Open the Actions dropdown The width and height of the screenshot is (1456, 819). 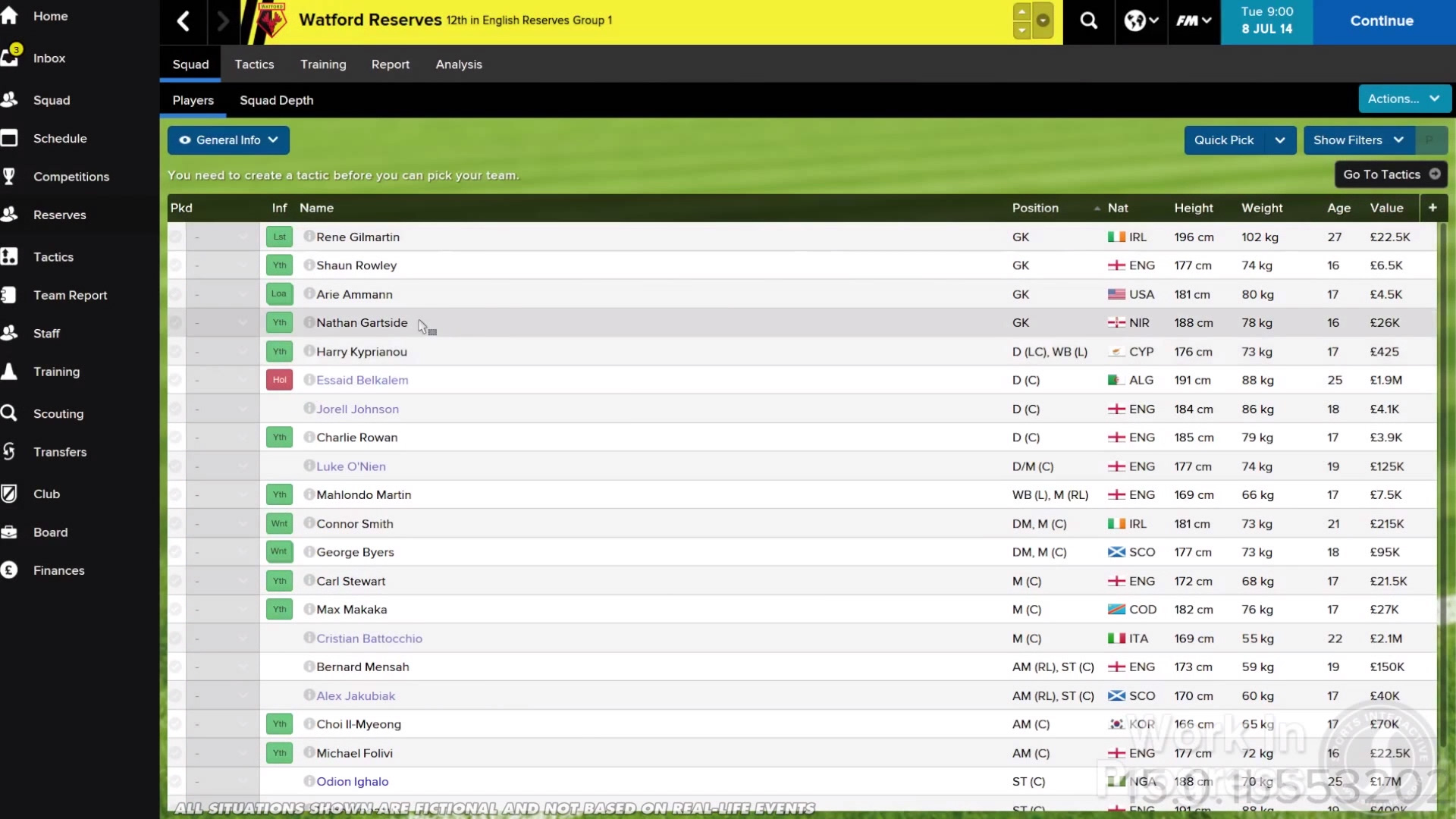1404,99
